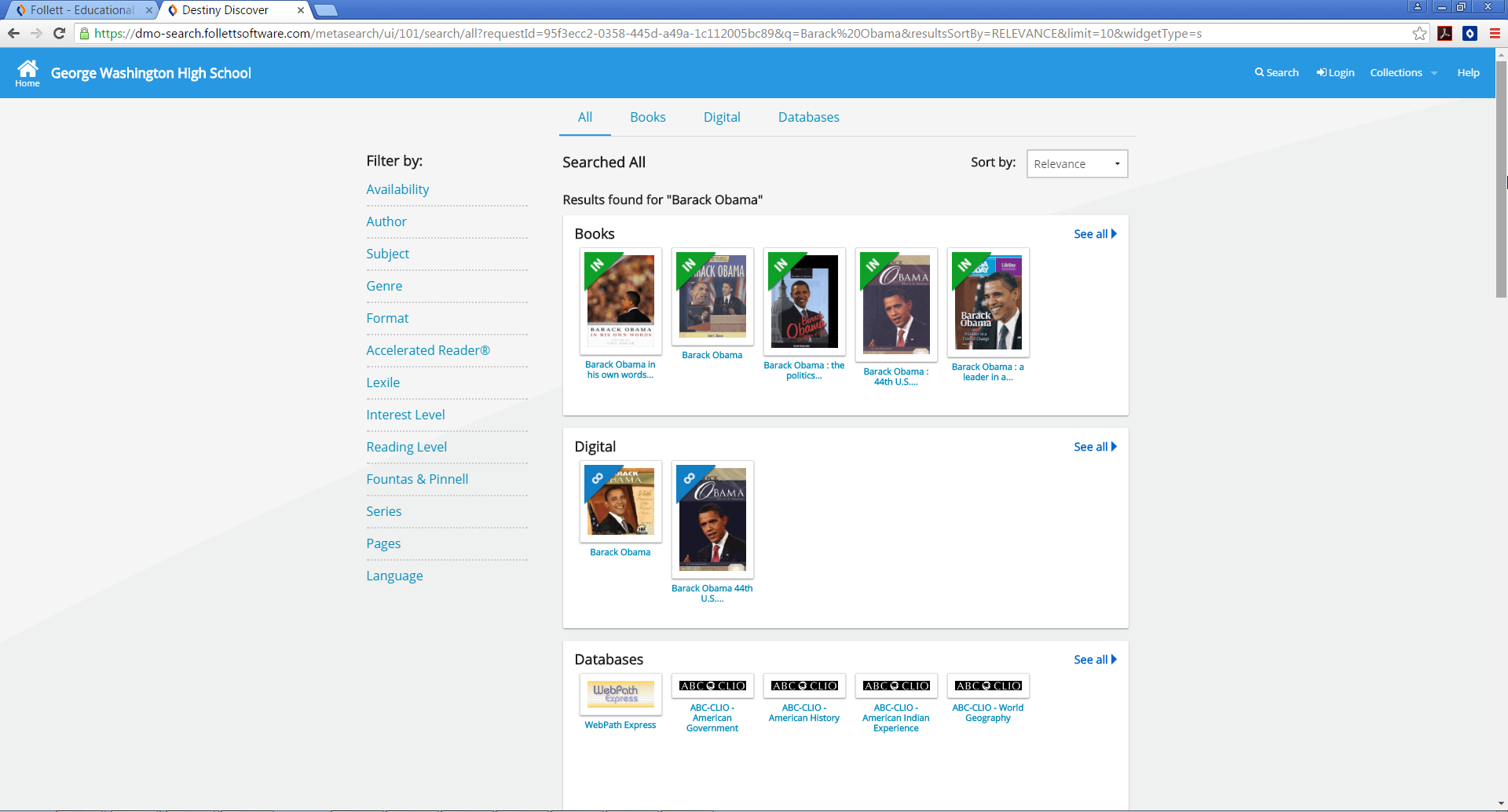Screen dimensions: 1508x812
Task: Click the 'ABC-CLIO - World Geography' link
Action: point(988,713)
